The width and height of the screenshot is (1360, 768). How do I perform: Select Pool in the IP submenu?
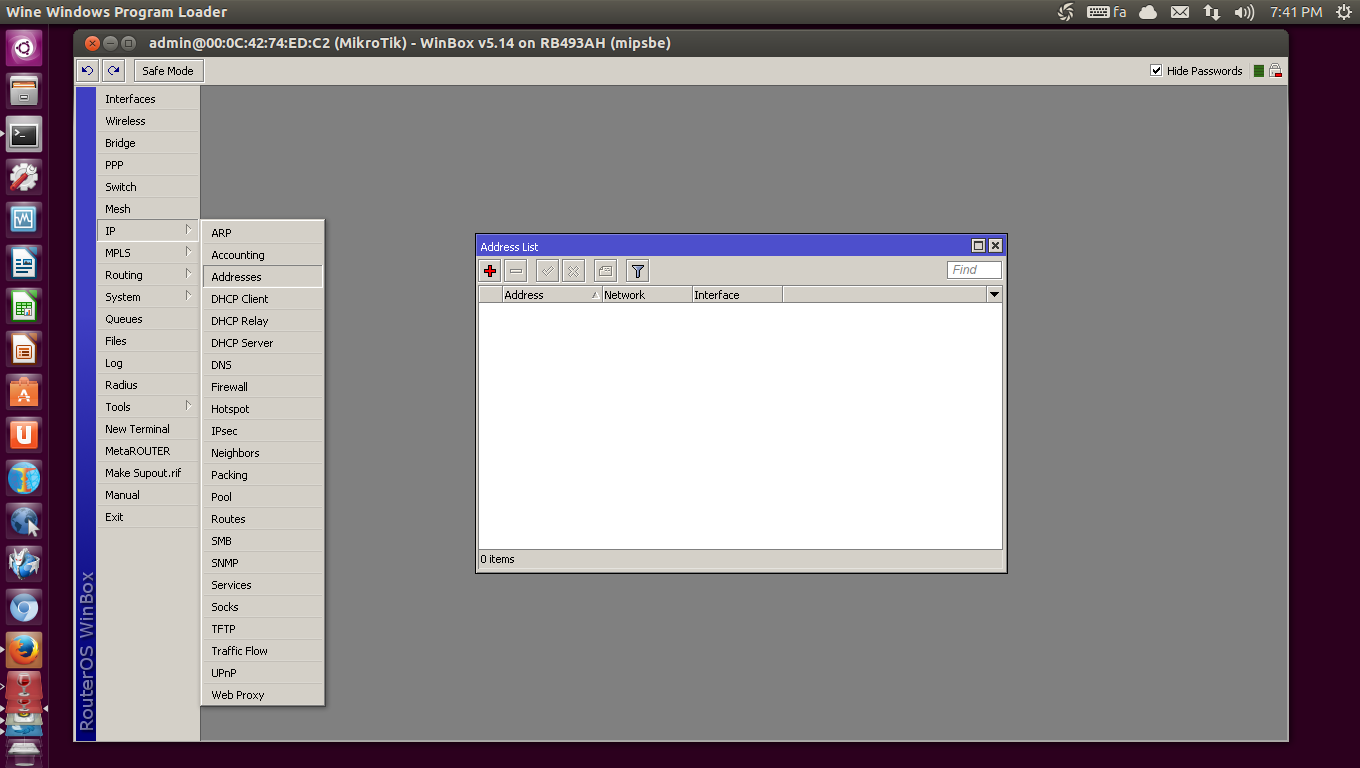(263, 497)
